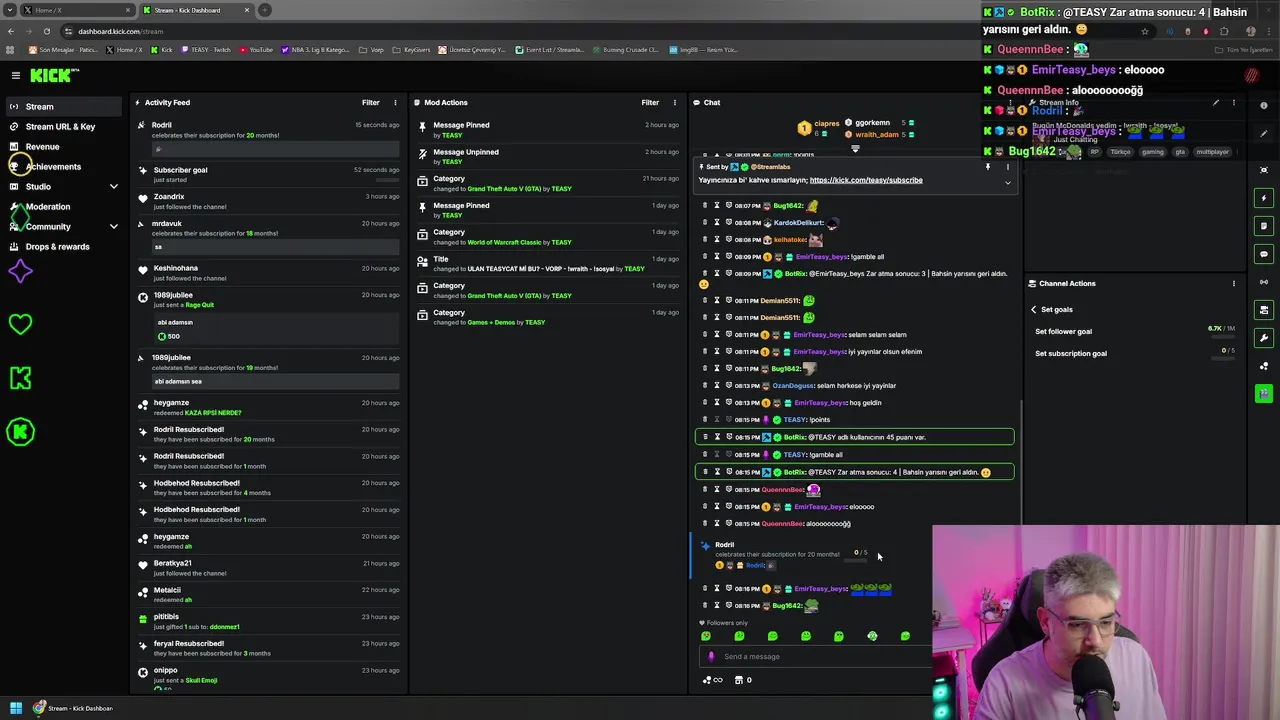This screenshot has height=720, width=1280.
Task: Ban kelhatoke using the shield icon
Action: point(729,239)
